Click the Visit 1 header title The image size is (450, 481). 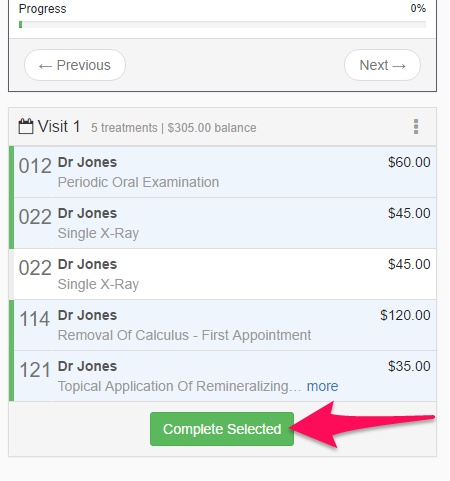coord(59,127)
